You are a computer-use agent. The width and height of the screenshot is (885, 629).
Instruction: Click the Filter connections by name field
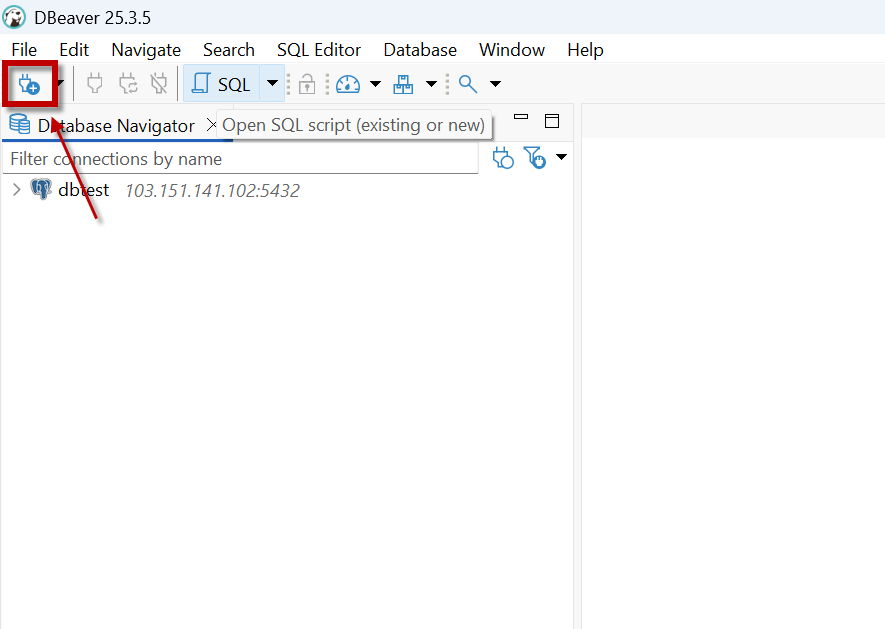click(x=240, y=159)
